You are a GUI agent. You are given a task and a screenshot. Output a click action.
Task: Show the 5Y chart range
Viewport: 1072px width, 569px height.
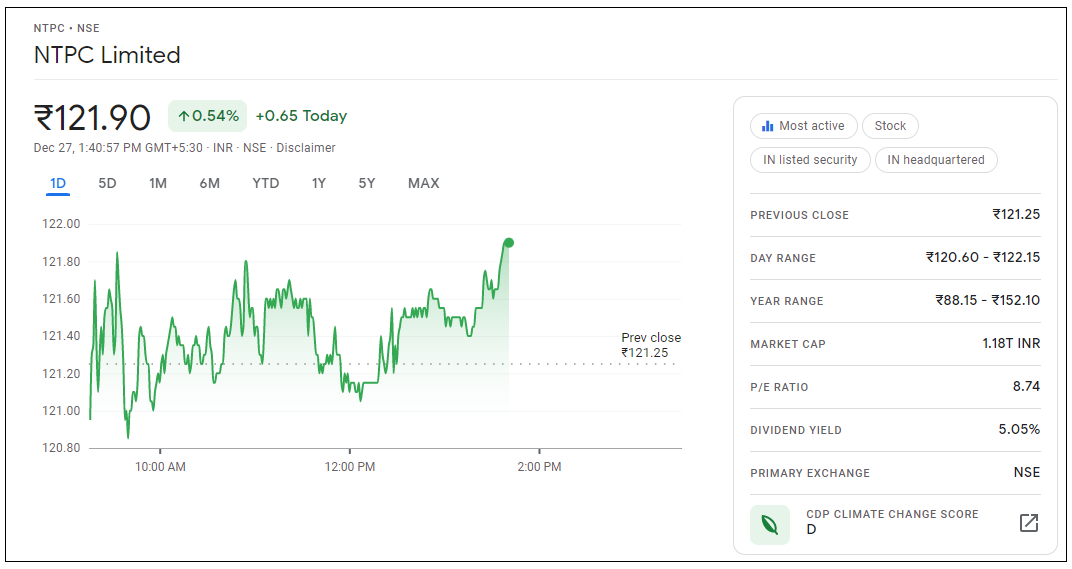(367, 183)
